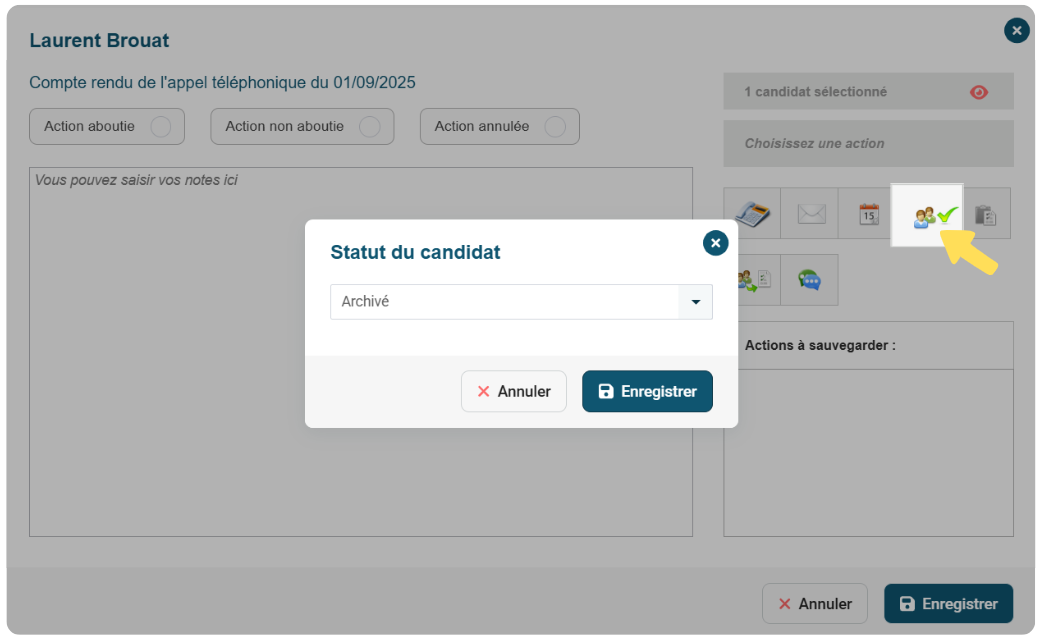Viewport: 1042px width, 644px height.
Task: Click the bottom Annuler button of main window
Action: 815,603
